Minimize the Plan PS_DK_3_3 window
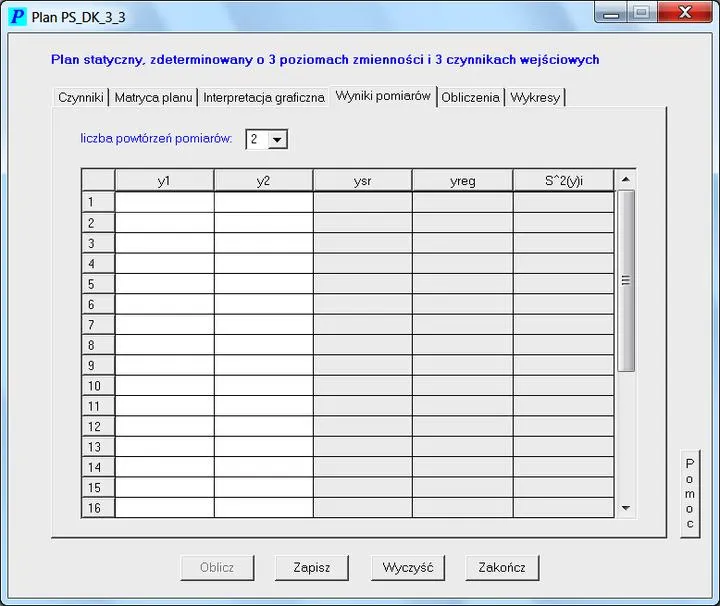This screenshot has height=606, width=720. point(611,13)
